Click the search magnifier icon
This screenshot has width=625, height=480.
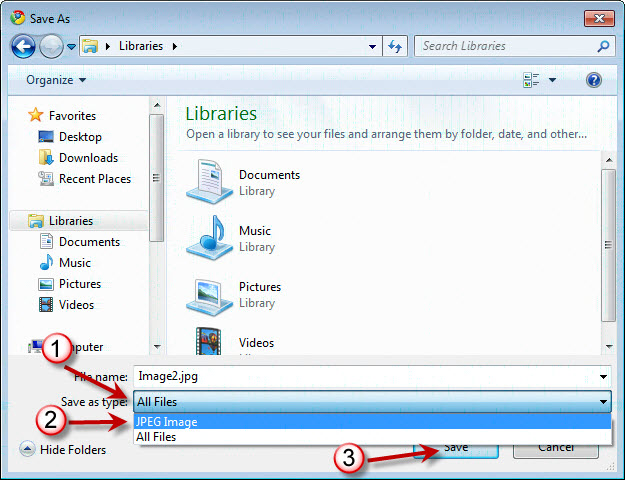[x=603, y=46]
